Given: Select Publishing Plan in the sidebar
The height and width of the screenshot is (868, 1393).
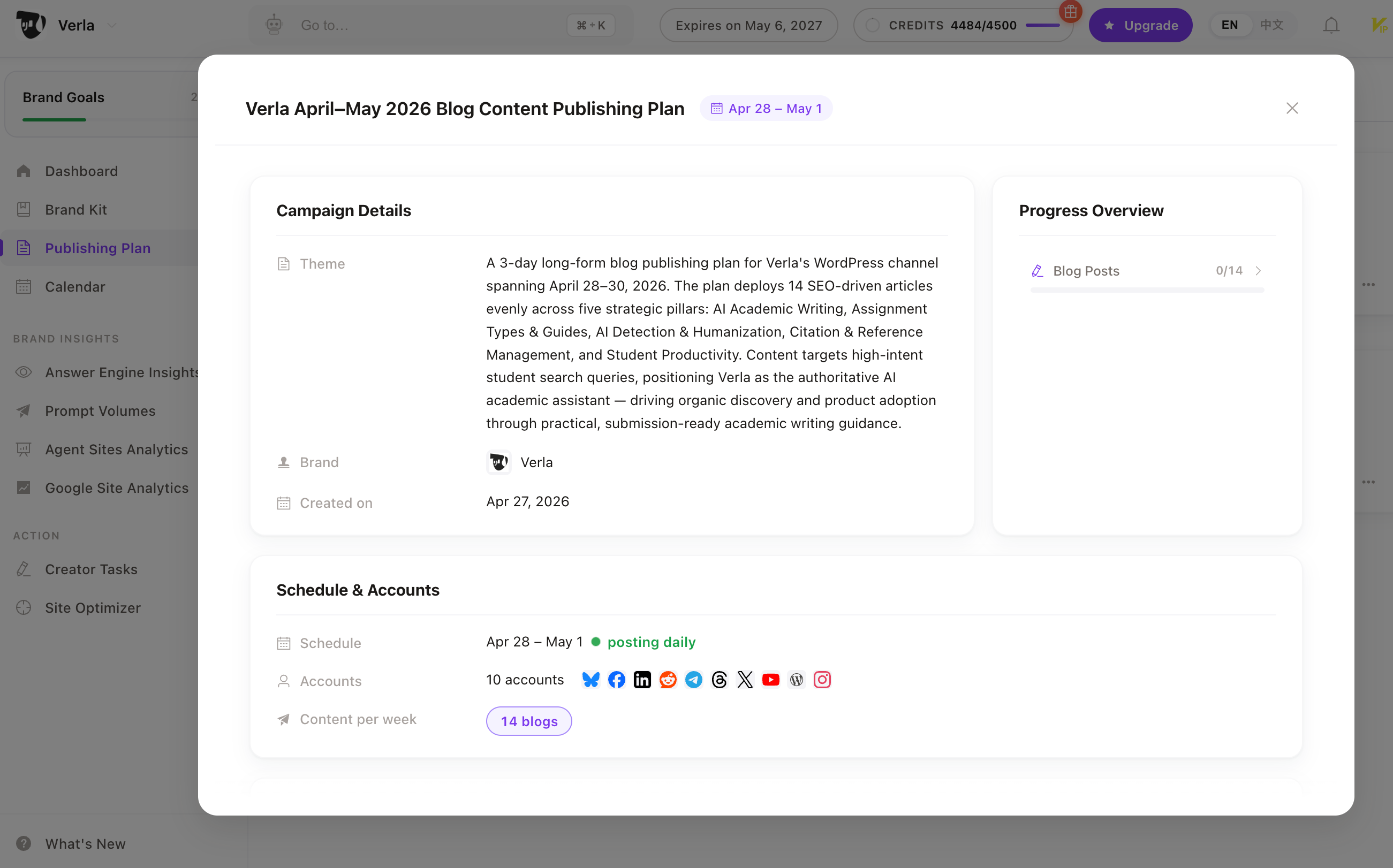Looking at the screenshot, I should pos(97,248).
